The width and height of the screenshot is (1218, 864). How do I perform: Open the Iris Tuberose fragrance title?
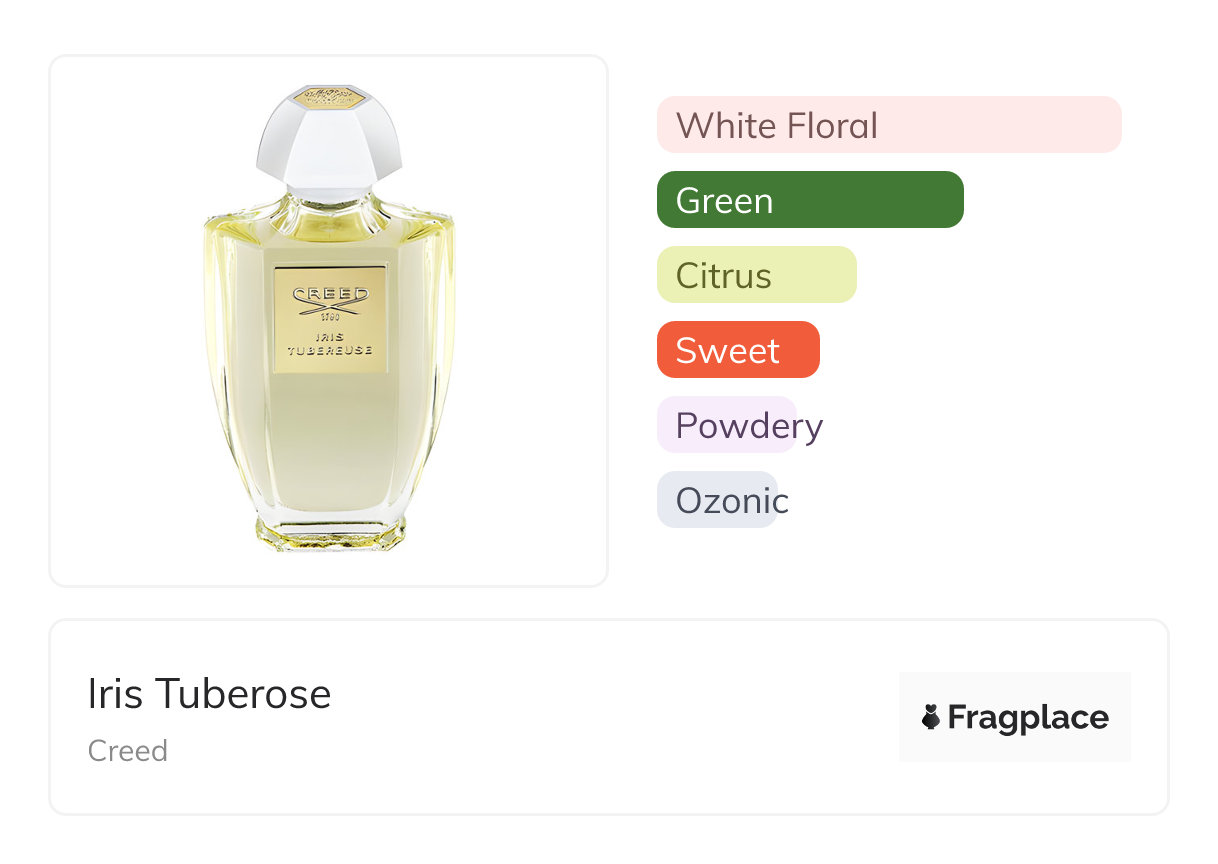209,694
